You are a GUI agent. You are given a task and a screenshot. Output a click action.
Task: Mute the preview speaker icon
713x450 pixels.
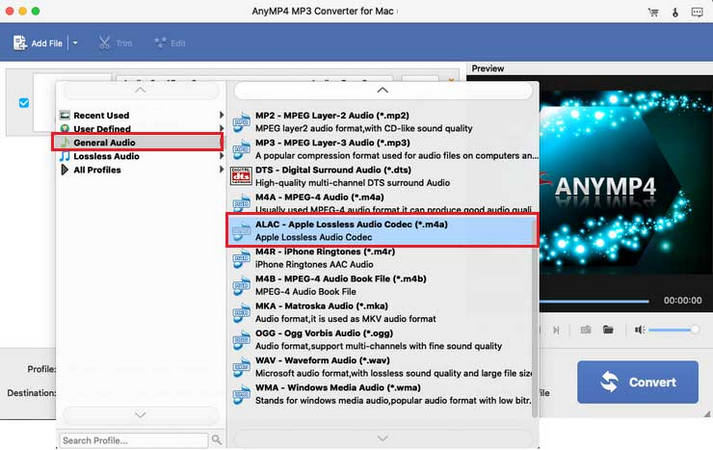point(639,330)
